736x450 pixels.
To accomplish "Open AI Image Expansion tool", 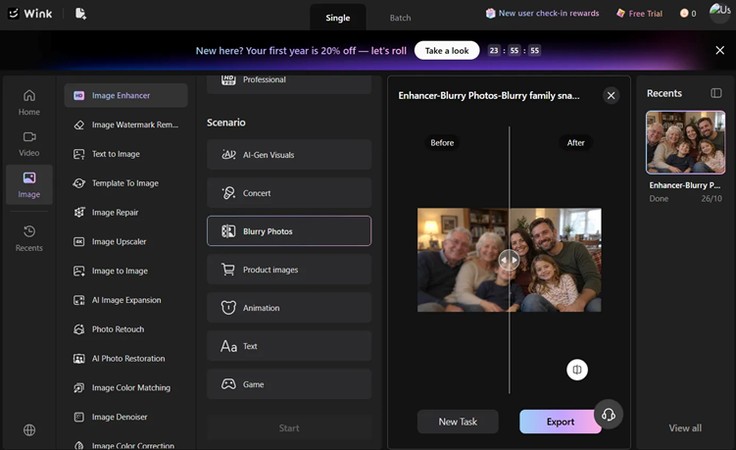I will [126, 300].
